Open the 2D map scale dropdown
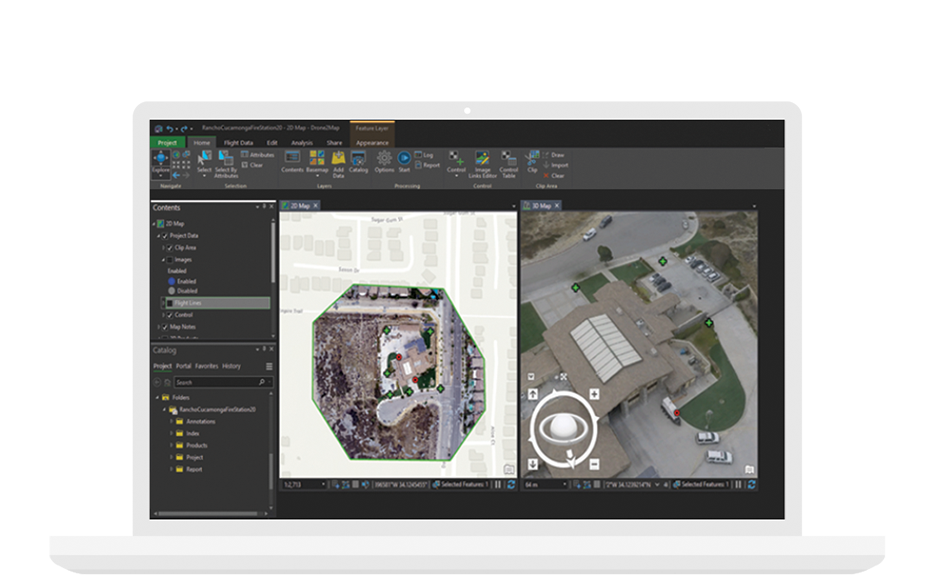 tap(323, 484)
